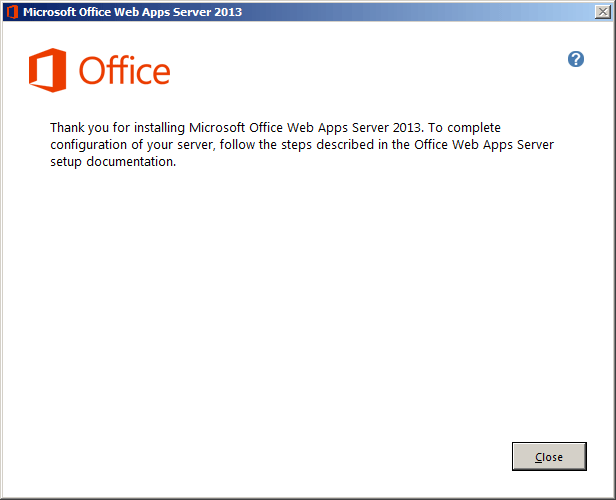Close the dialog with the title bar X
The width and height of the screenshot is (616, 500).
[x=603, y=12]
